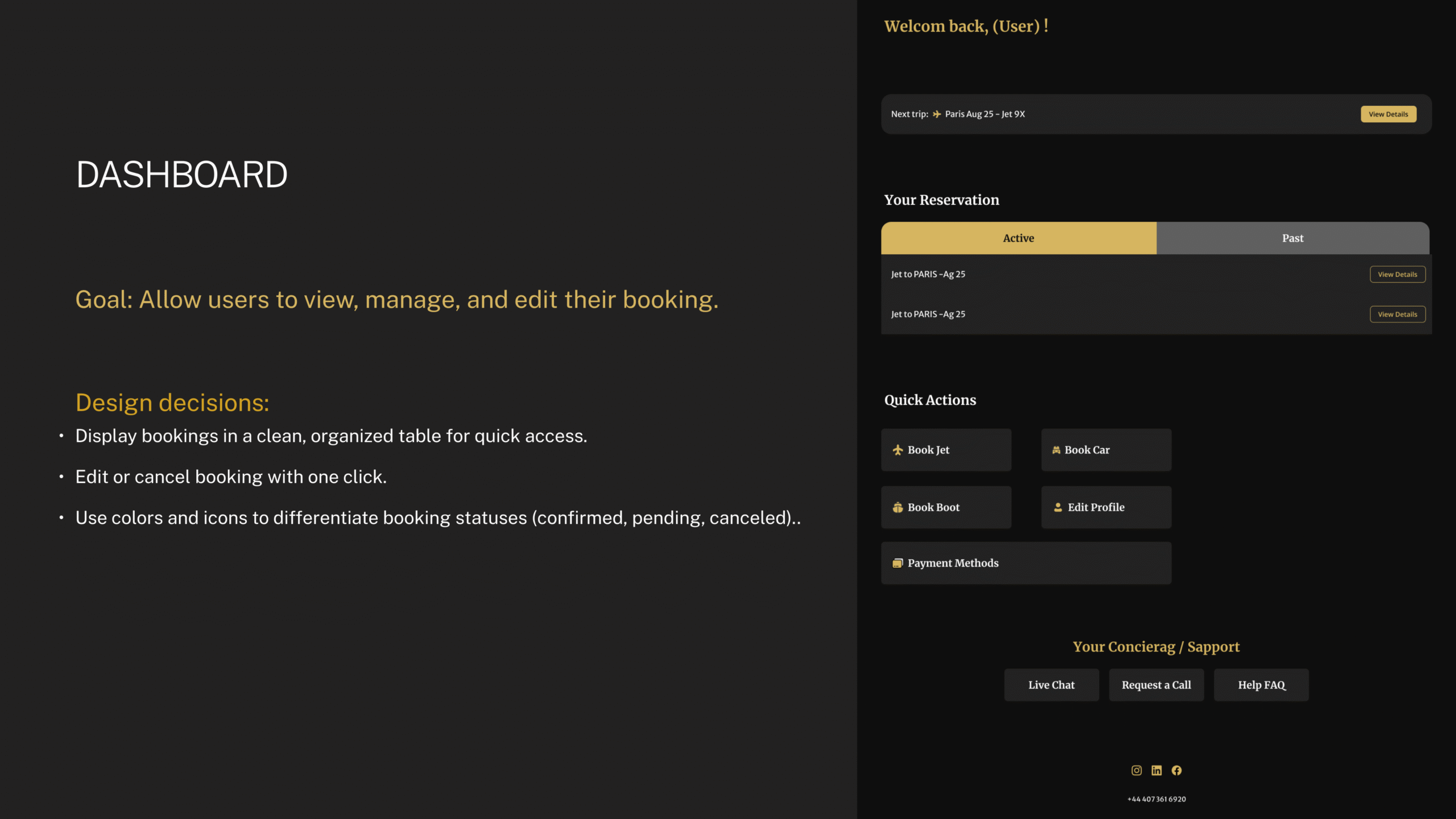Viewport: 1456px width, 819px height.
Task: Open the LinkedIn icon link
Action: [x=1156, y=770]
